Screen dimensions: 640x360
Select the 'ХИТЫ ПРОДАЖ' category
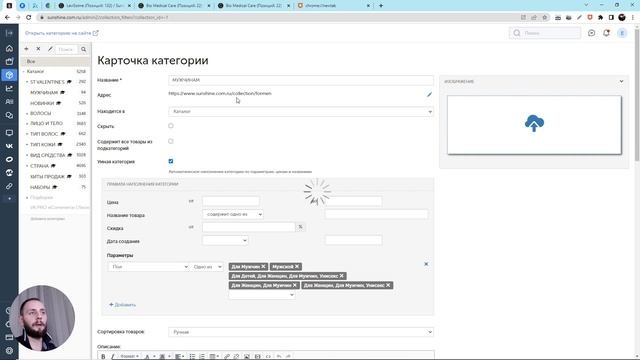click(47, 177)
